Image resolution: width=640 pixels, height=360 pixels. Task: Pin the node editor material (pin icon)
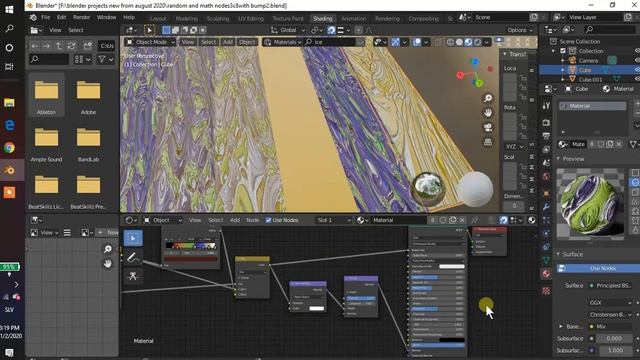click(475, 220)
